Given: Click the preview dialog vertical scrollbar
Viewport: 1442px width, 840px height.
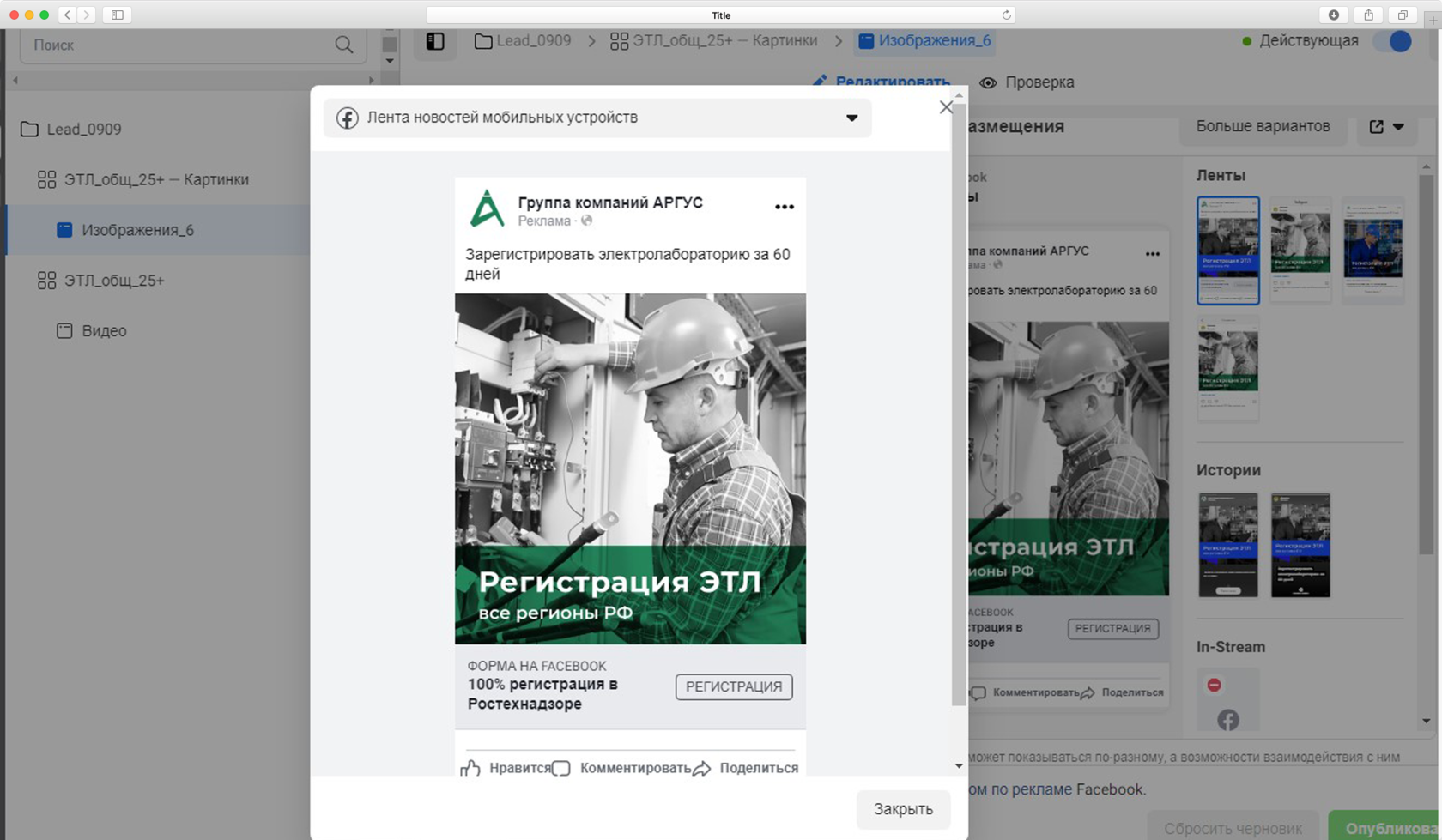Looking at the screenshot, I should (959, 403).
